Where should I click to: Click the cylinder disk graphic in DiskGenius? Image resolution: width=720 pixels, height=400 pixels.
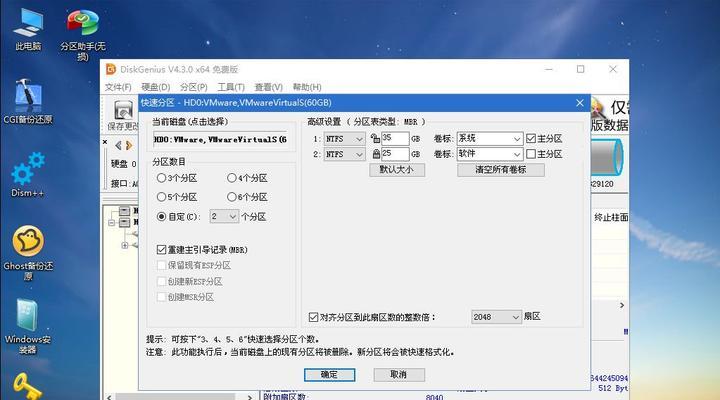coord(607,158)
